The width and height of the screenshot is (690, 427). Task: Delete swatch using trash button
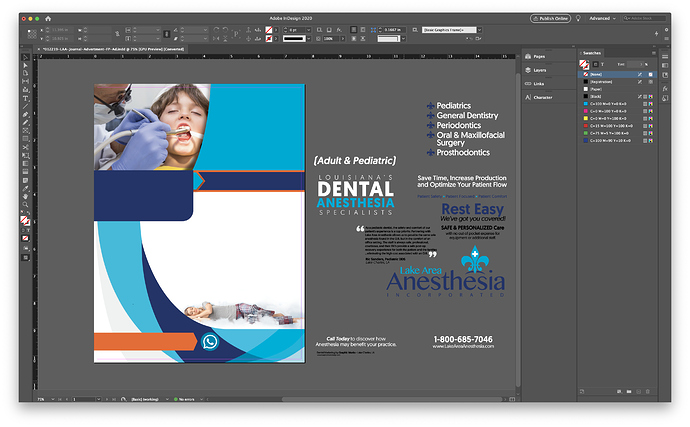648,391
